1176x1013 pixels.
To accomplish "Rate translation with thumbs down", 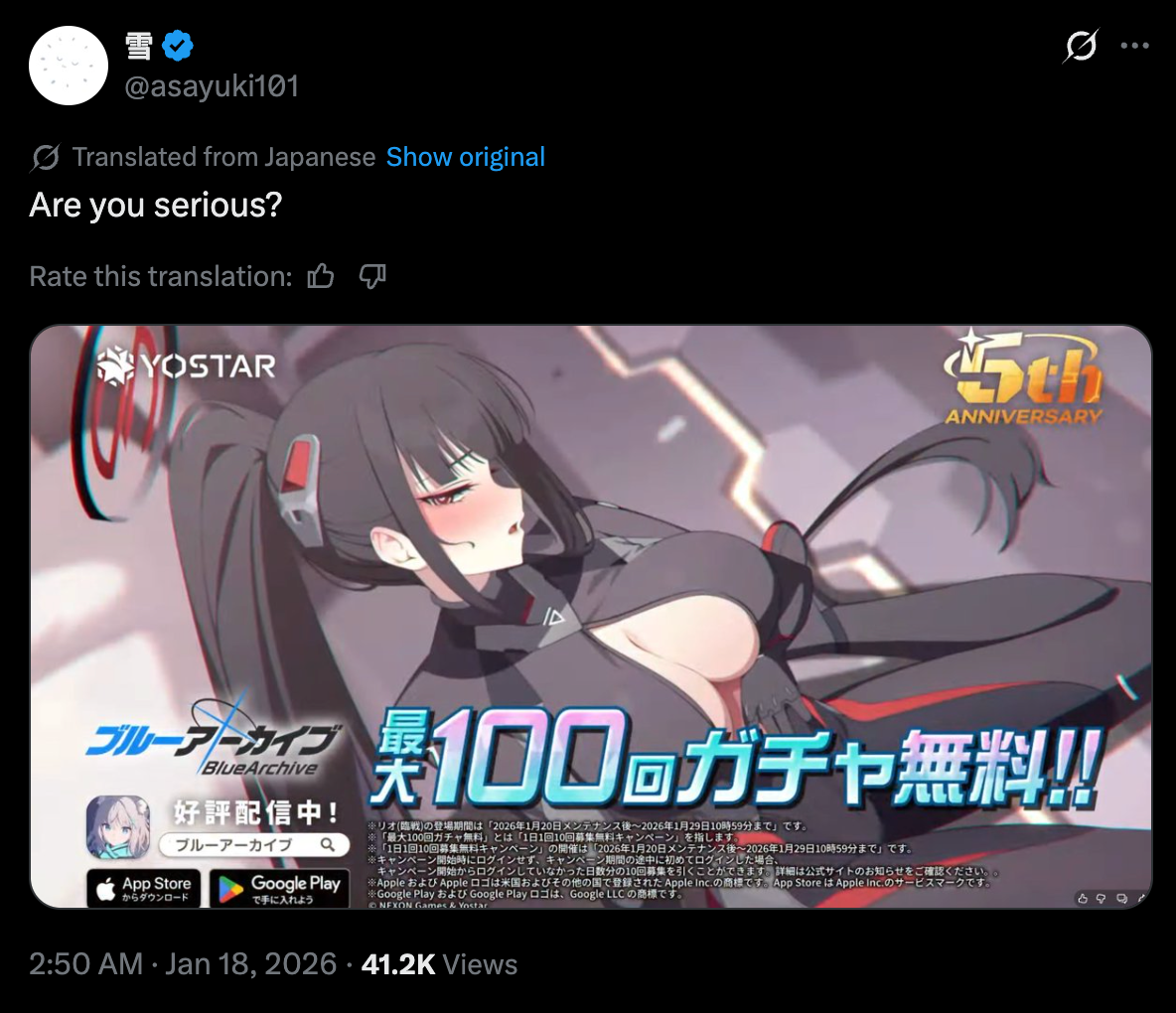I will click(x=372, y=277).
